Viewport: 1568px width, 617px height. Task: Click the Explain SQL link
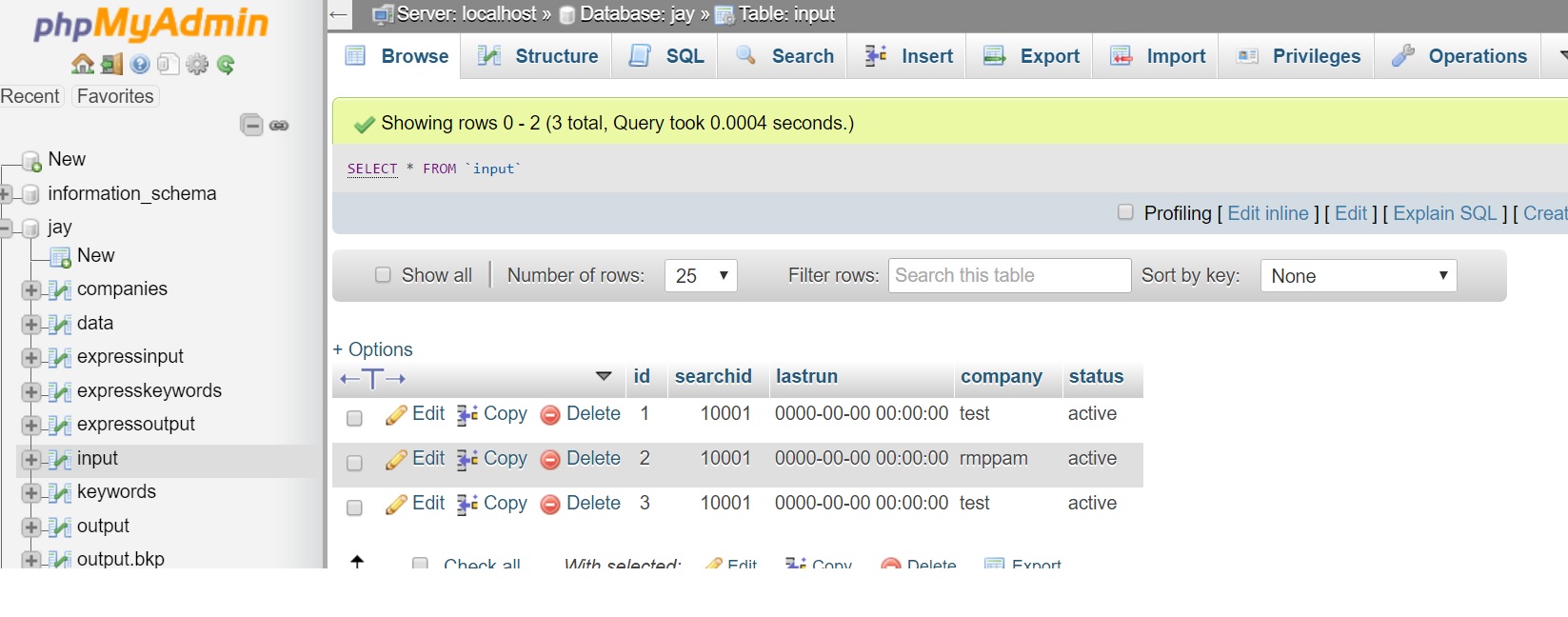click(1445, 213)
